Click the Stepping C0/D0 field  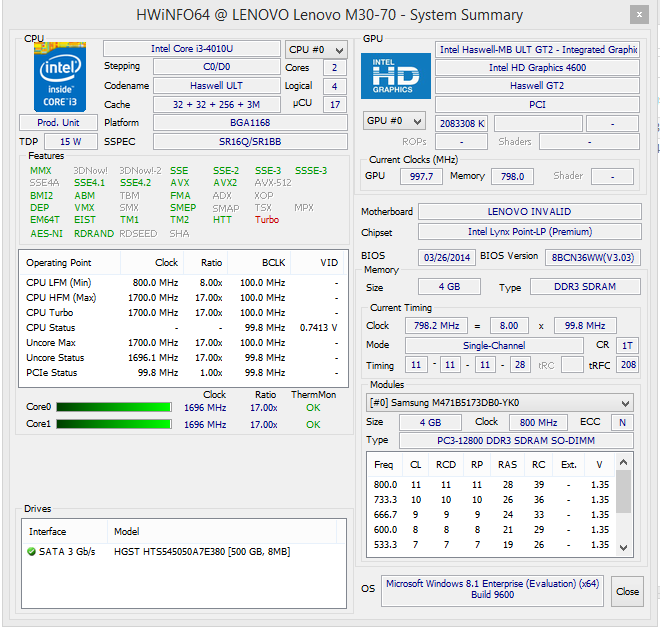[x=217, y=67]
